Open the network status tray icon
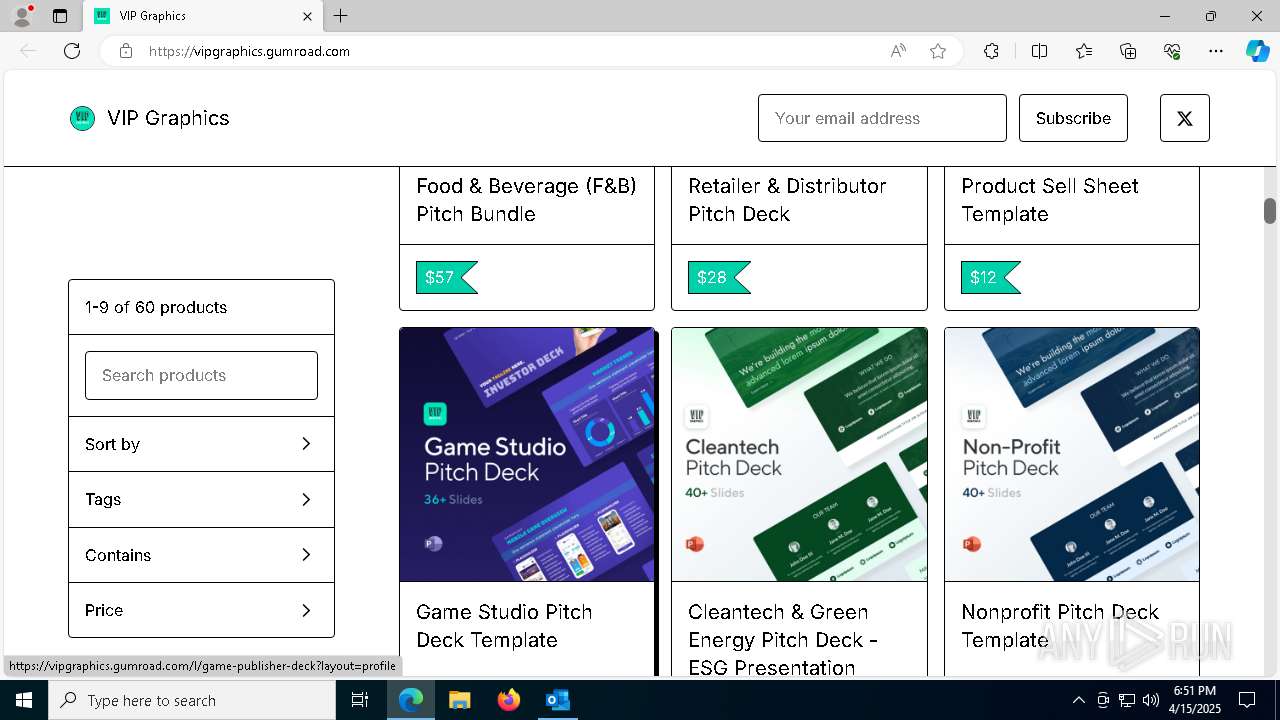The height and width of the screenshot is (720, 1280). point(1127,700)
